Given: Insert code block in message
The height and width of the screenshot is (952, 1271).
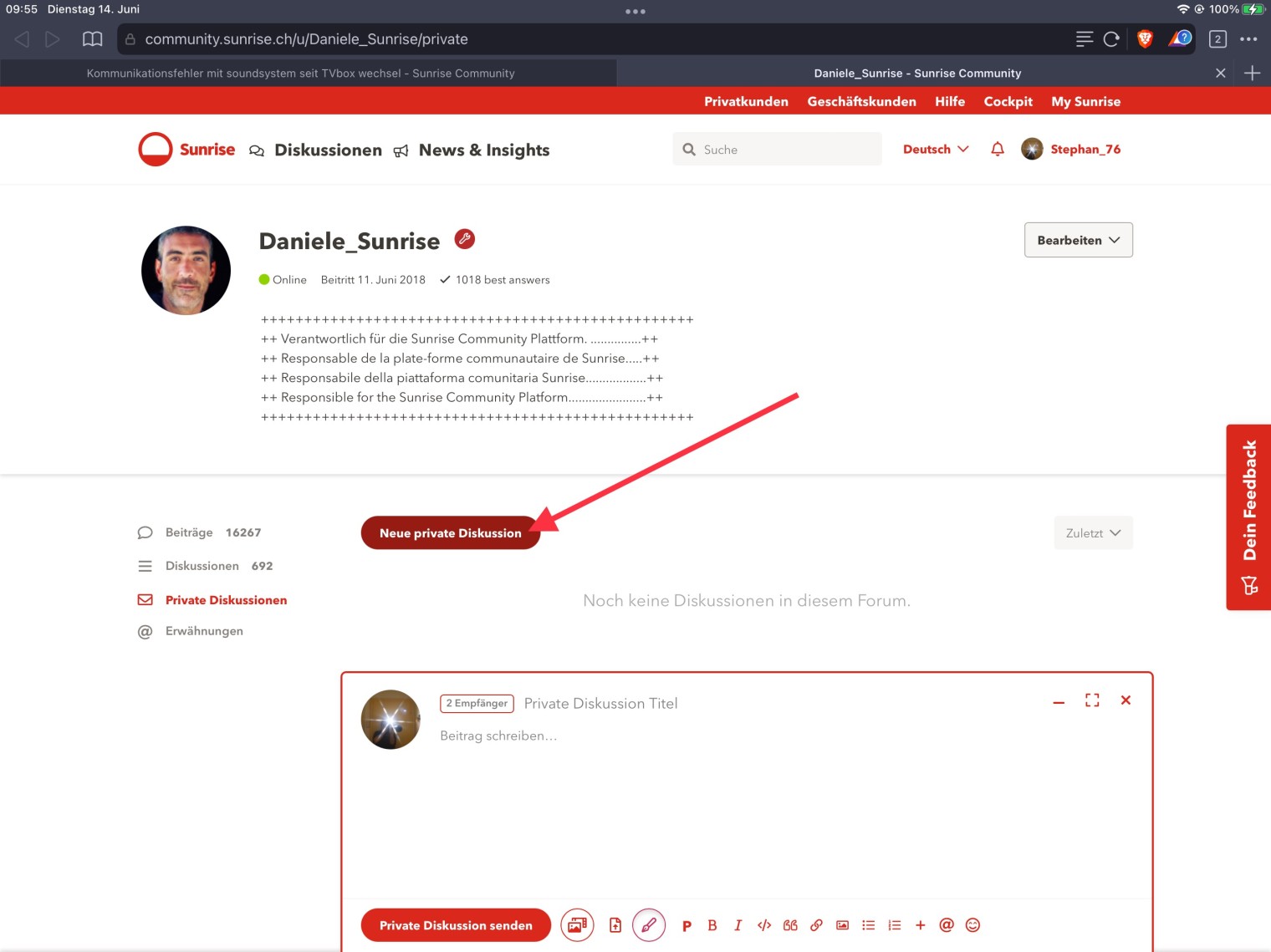Looking at the screenshot, I should point(763,925).
